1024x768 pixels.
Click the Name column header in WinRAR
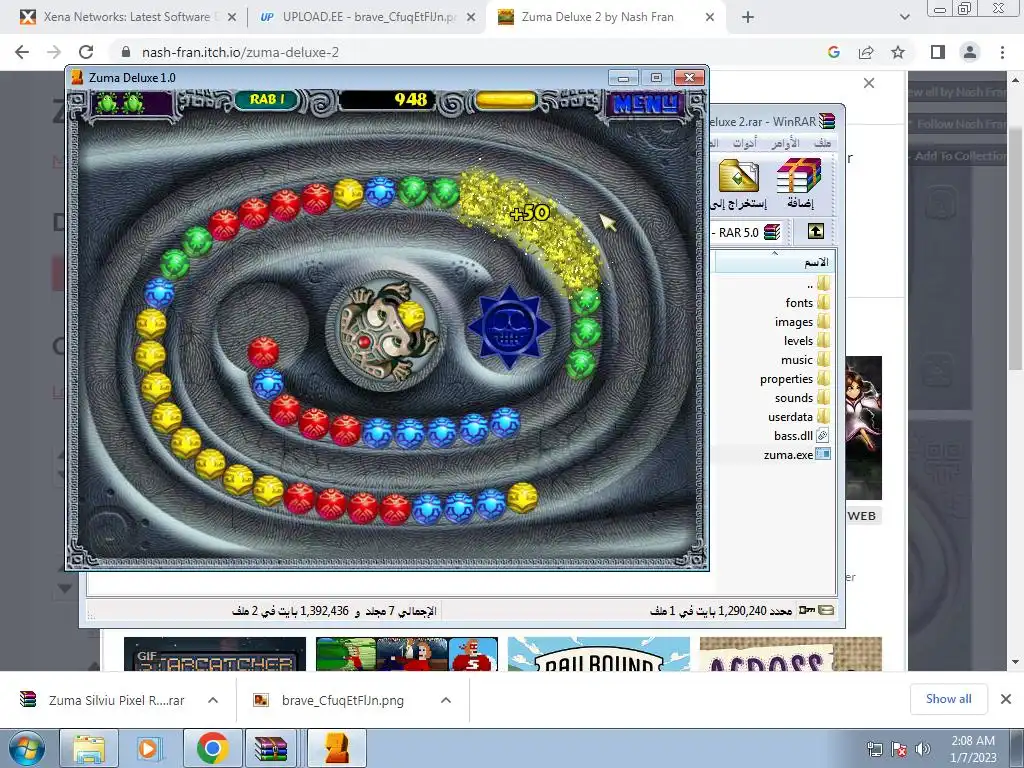[x=775, y=262]
